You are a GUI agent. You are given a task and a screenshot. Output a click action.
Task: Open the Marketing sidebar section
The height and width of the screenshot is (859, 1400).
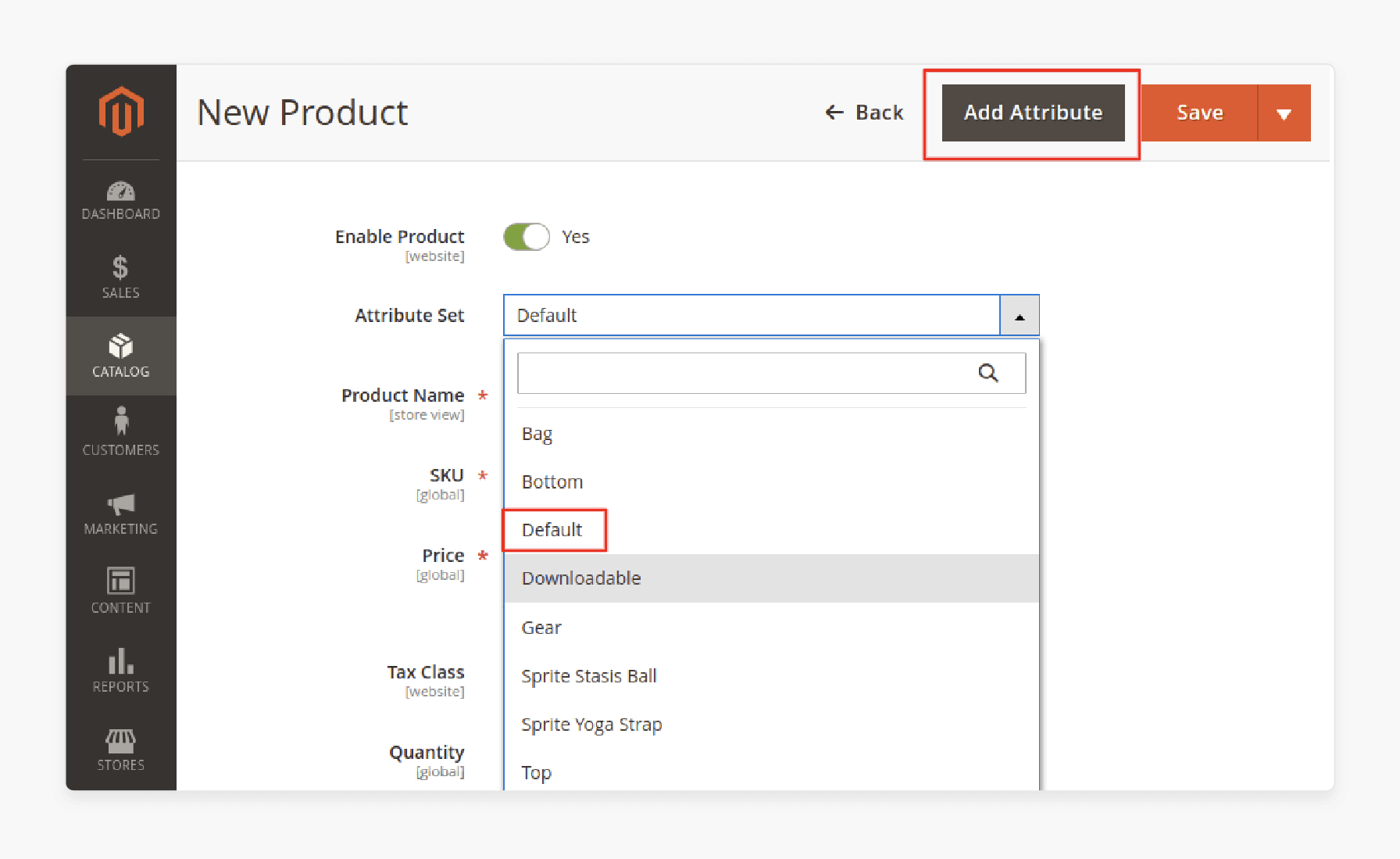[x=121, y=514]
